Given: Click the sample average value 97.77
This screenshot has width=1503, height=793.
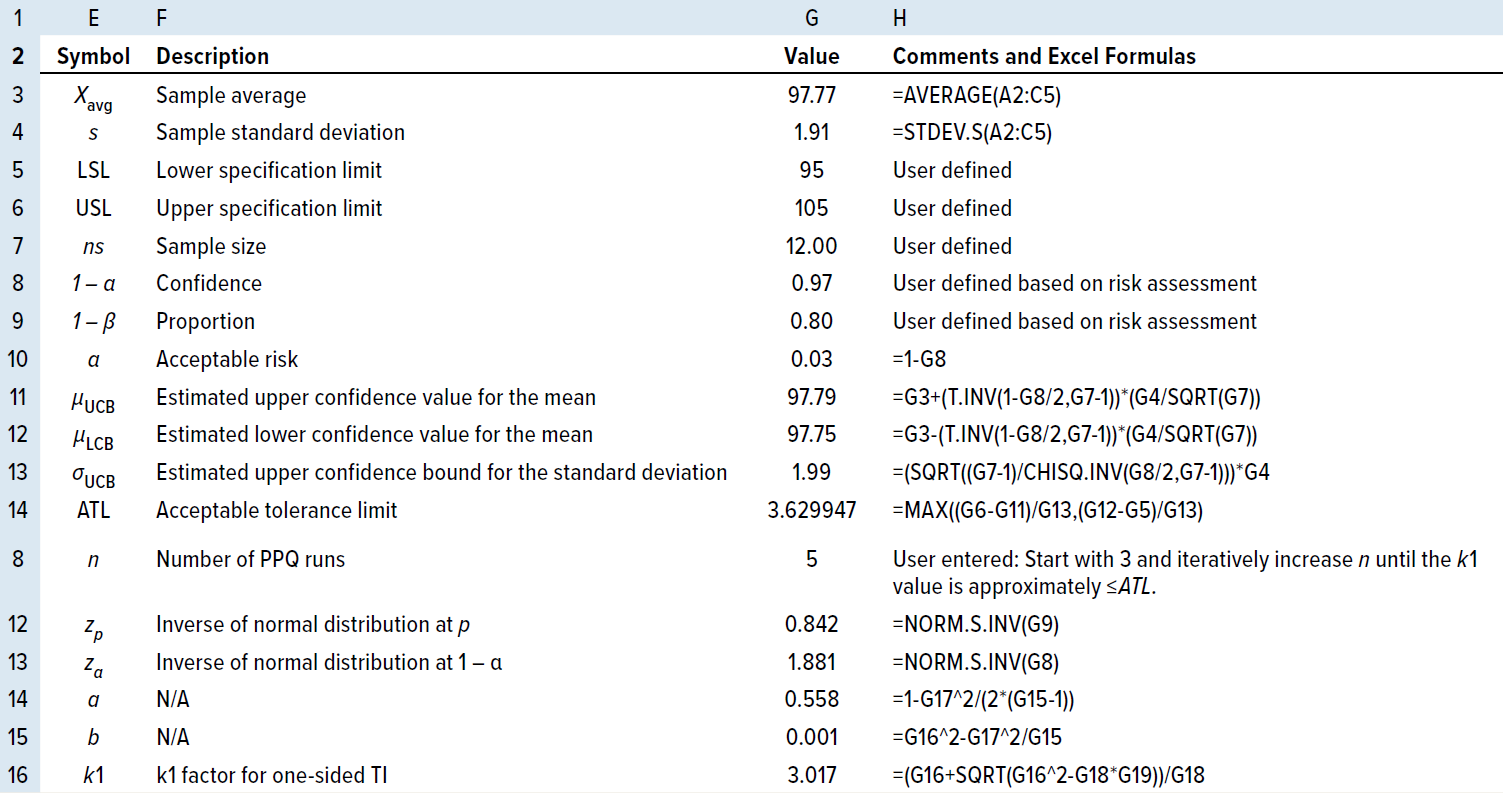Looking at the screenshot, I should pyautogui.click(x=811, y=95).
